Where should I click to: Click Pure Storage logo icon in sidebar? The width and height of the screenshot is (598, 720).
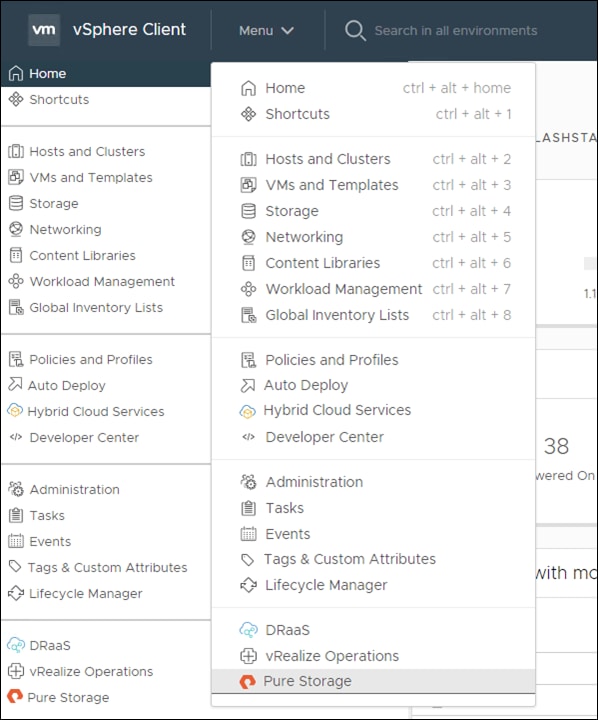tap(15, 697)
